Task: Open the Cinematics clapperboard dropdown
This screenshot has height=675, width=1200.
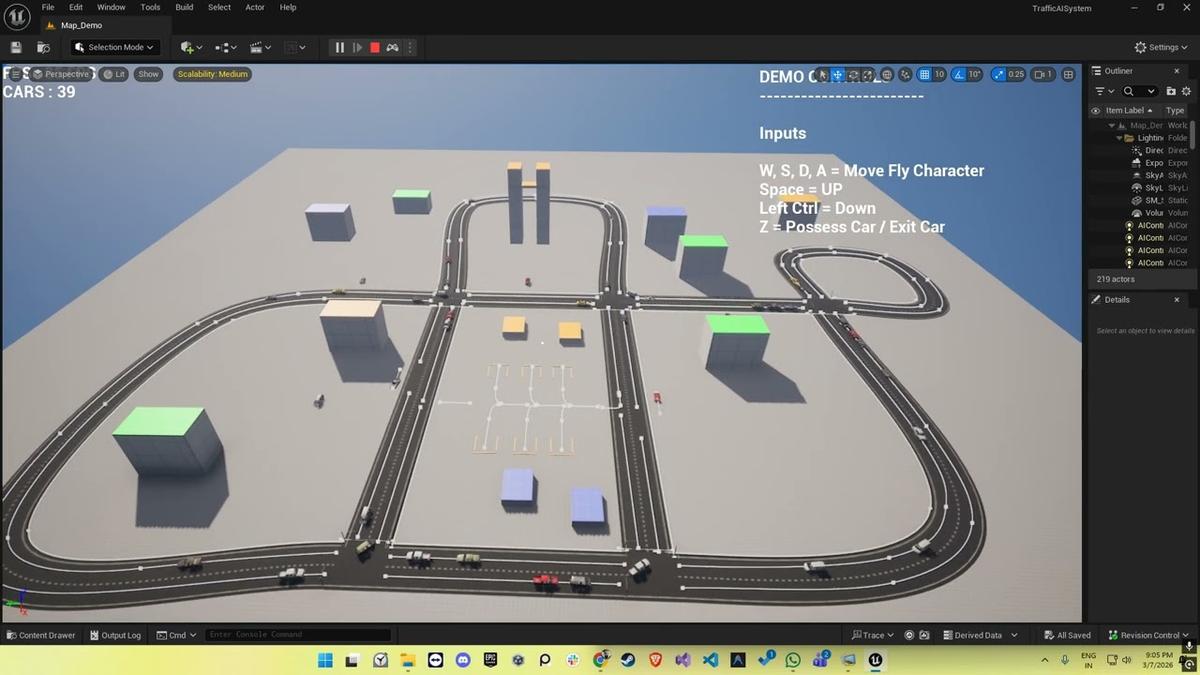Action: pos(261,47)
